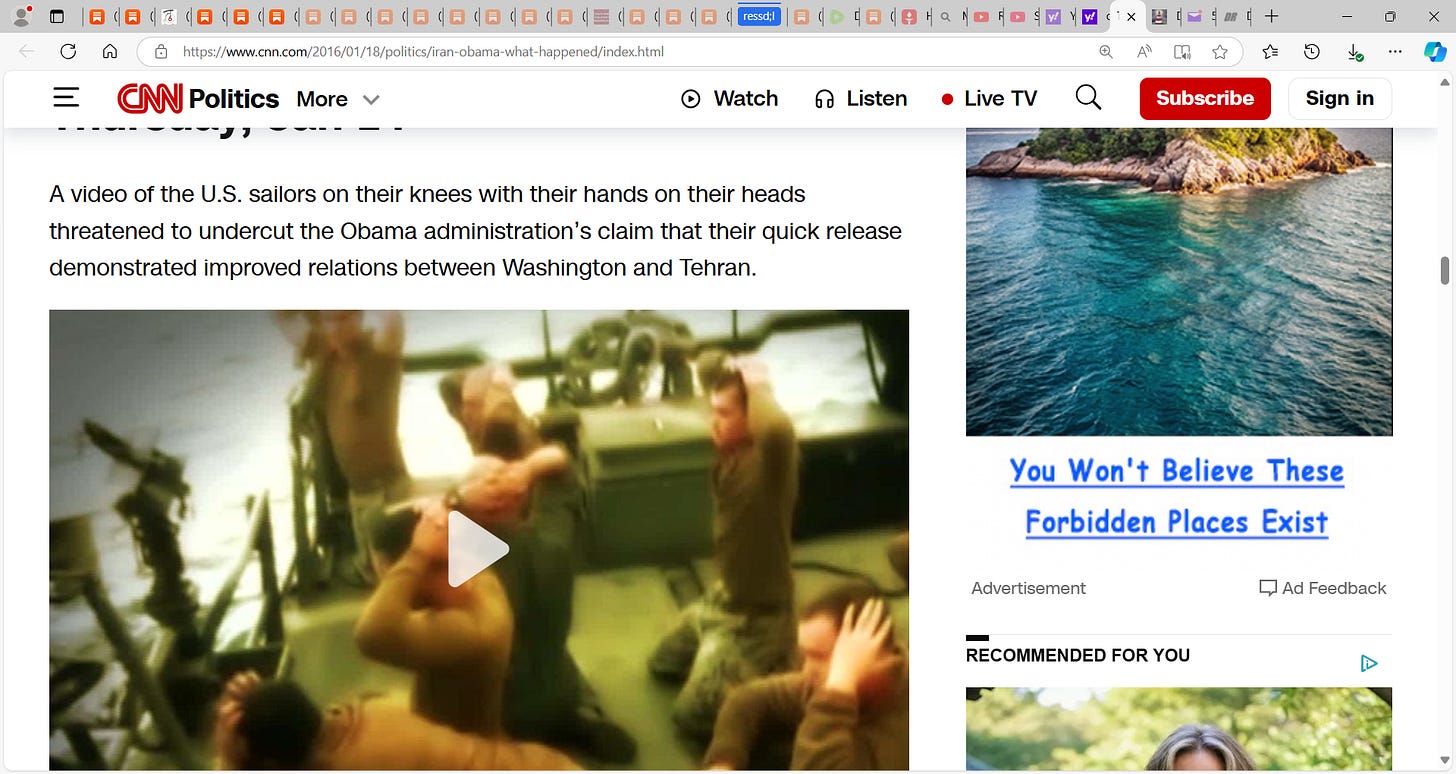Click the 'RECOMMENDED FOR YOU' heading

[x=1078, y=655]
